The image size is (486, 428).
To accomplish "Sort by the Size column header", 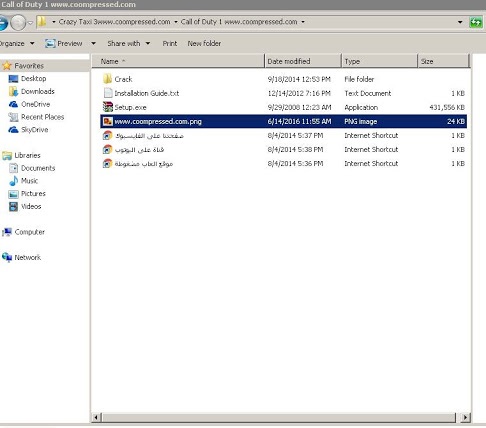I will 443,61.
